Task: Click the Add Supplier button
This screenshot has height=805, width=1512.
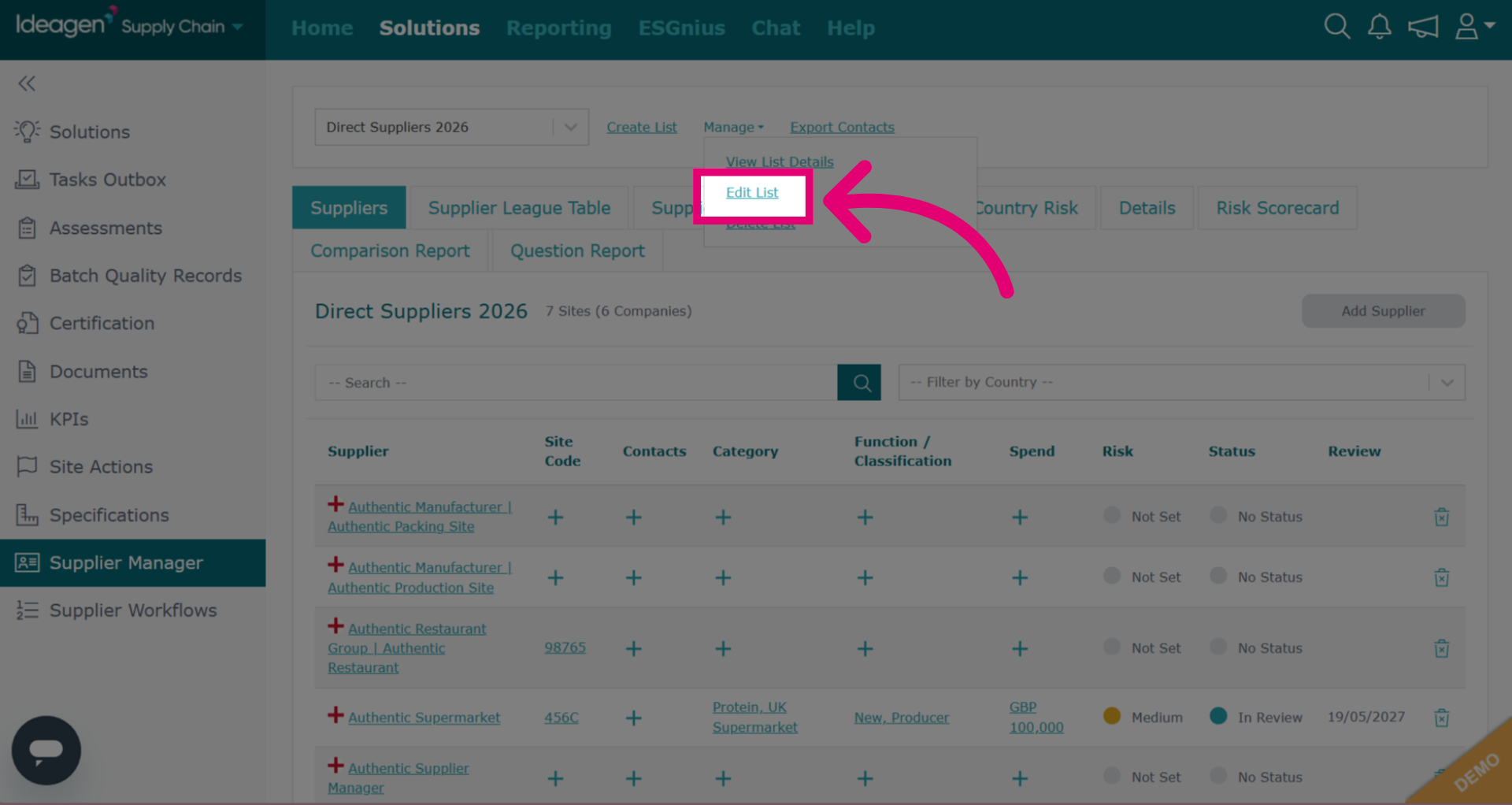Action: coord(1383,311)
